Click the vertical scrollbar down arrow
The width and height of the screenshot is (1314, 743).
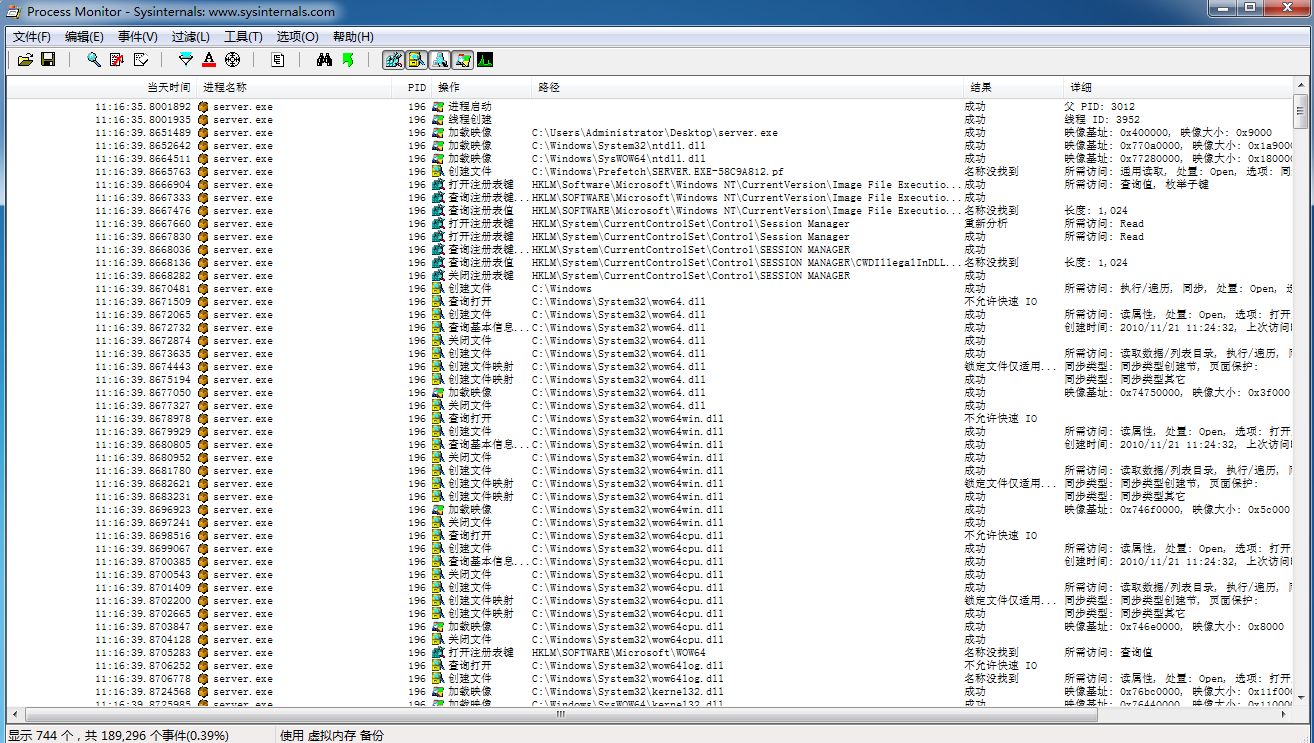[x=1301, y=701]
